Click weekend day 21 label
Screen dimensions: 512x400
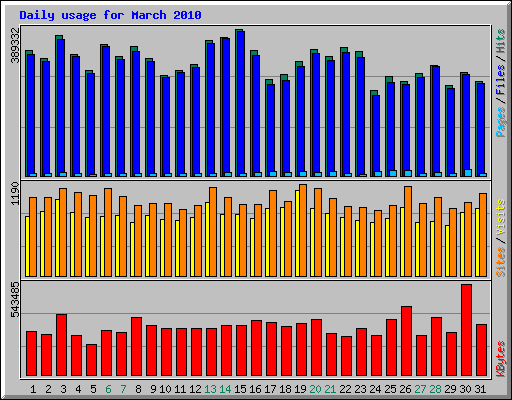330,389
